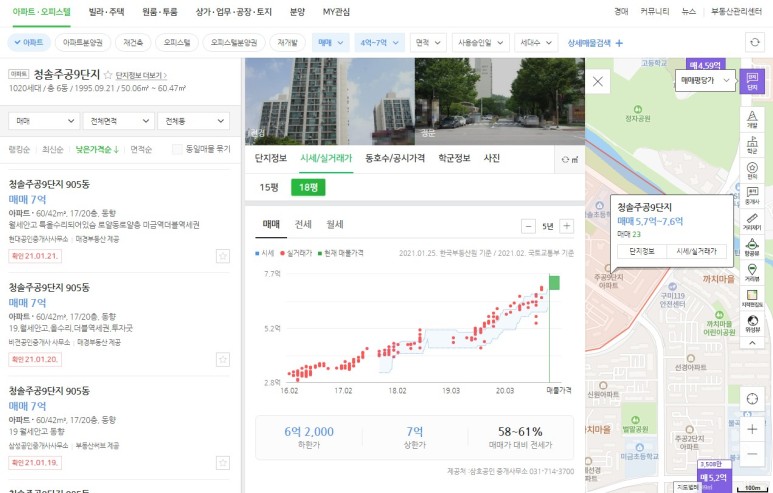Favorite the 청솔주공9단지 complex star
This screenshot has width=773, height=493.
(108, 75)
